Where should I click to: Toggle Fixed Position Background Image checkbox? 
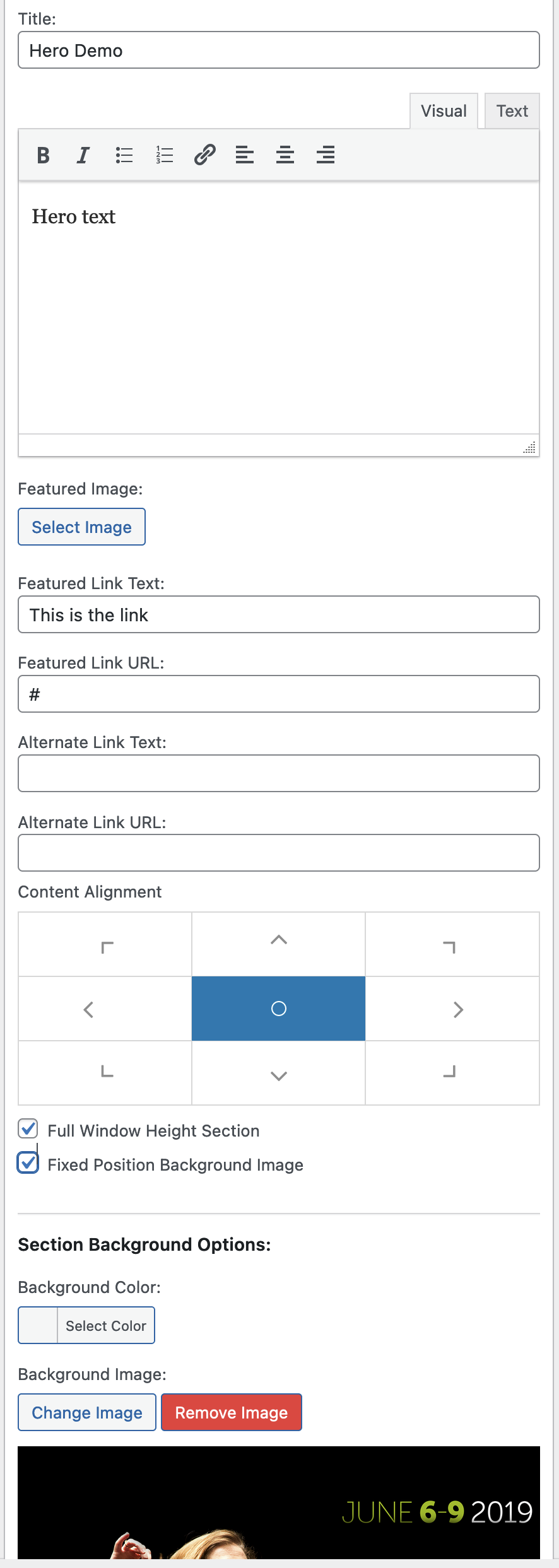point(28,1164)
